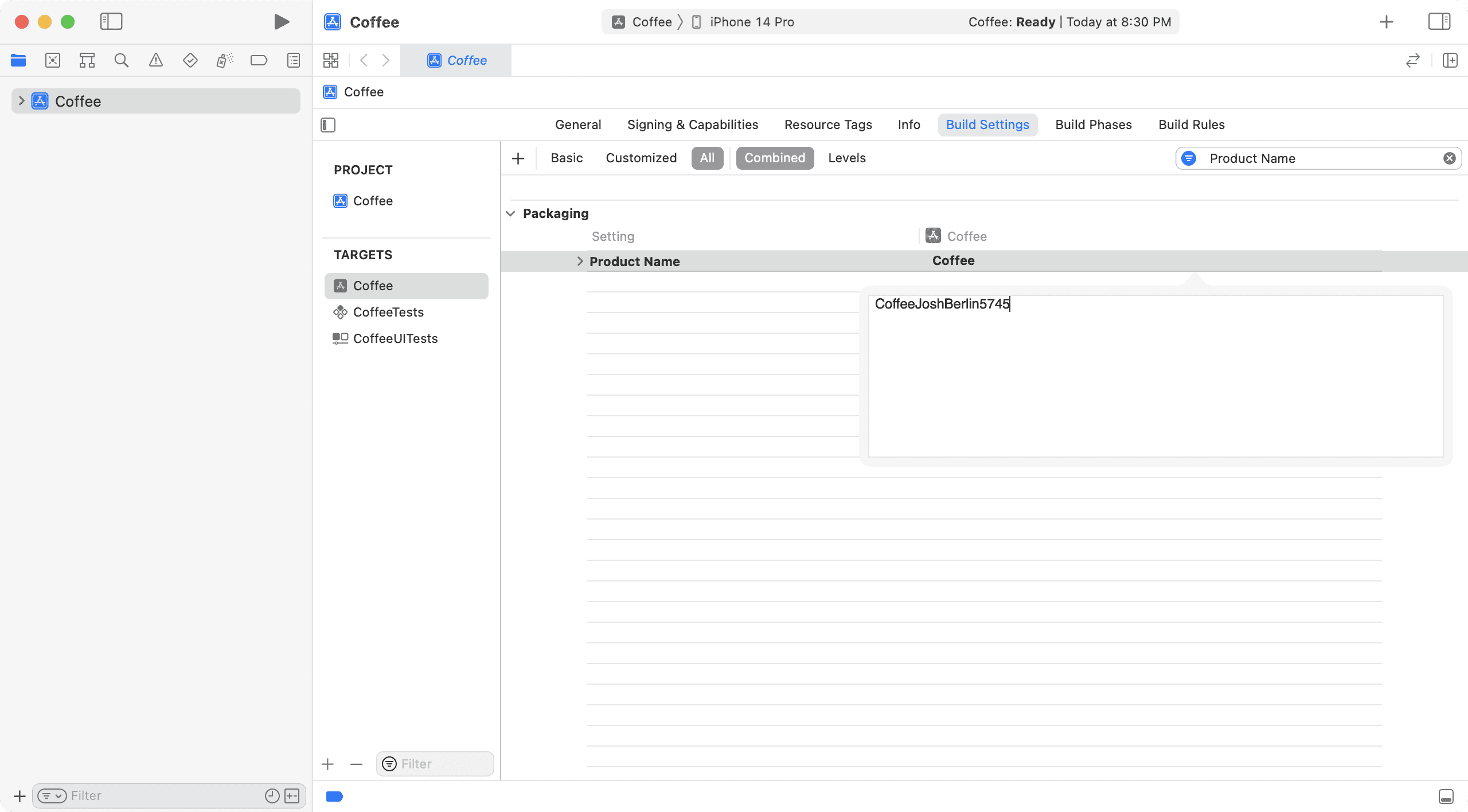Click the Xcode project navigator icon

click(18, 60)
